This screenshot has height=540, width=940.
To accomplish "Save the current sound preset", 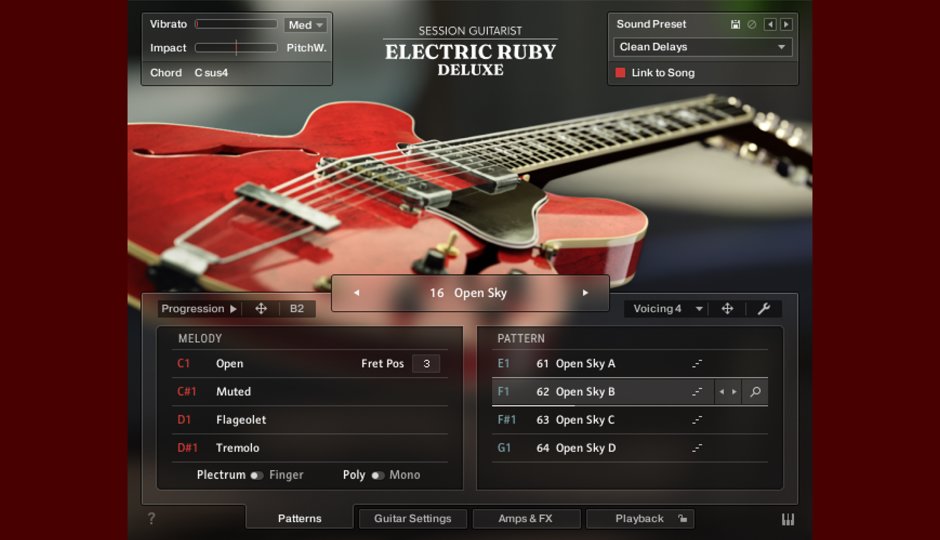I will (735, 25).
